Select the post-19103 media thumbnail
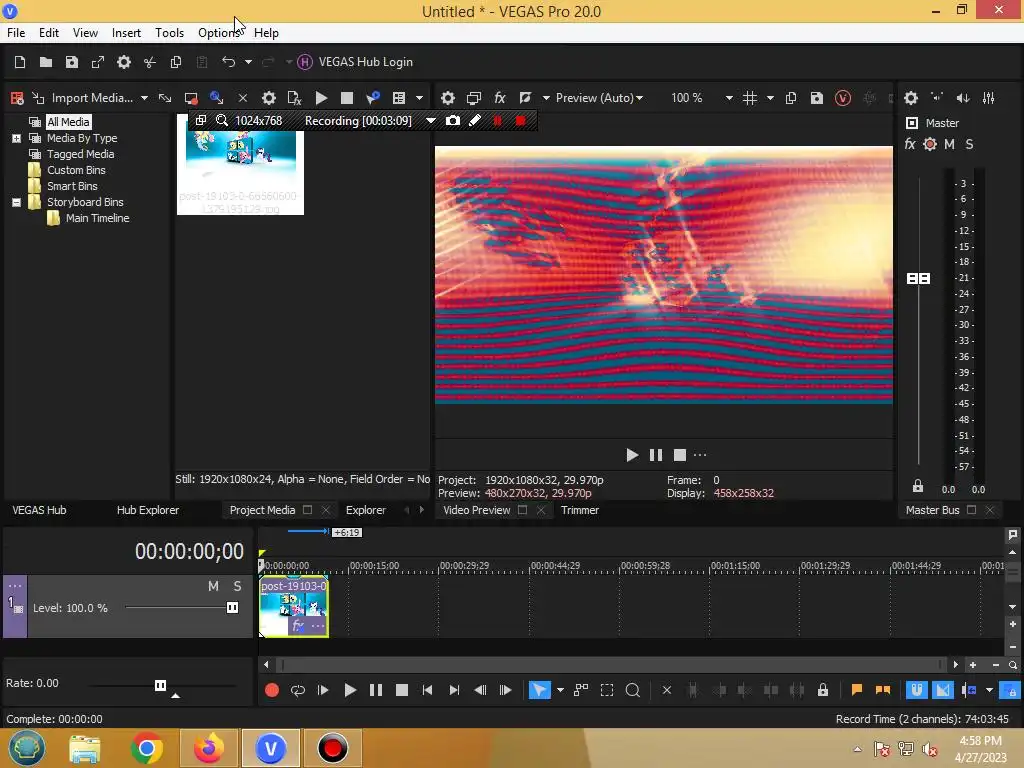This screenshot has height=768, width=1024. [240, 165]
